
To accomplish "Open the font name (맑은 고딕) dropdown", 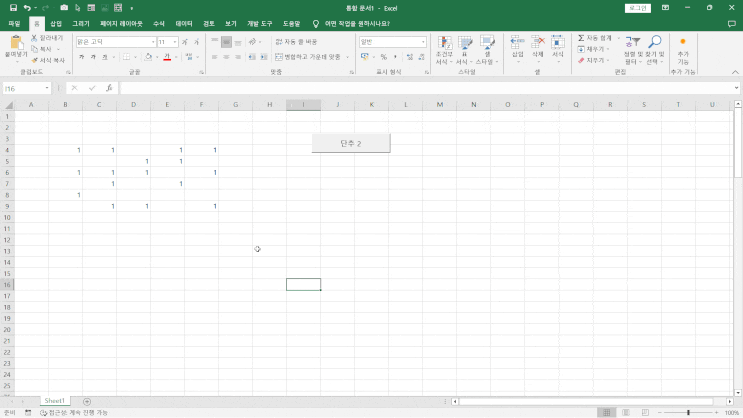I will [x=153, y=42].
